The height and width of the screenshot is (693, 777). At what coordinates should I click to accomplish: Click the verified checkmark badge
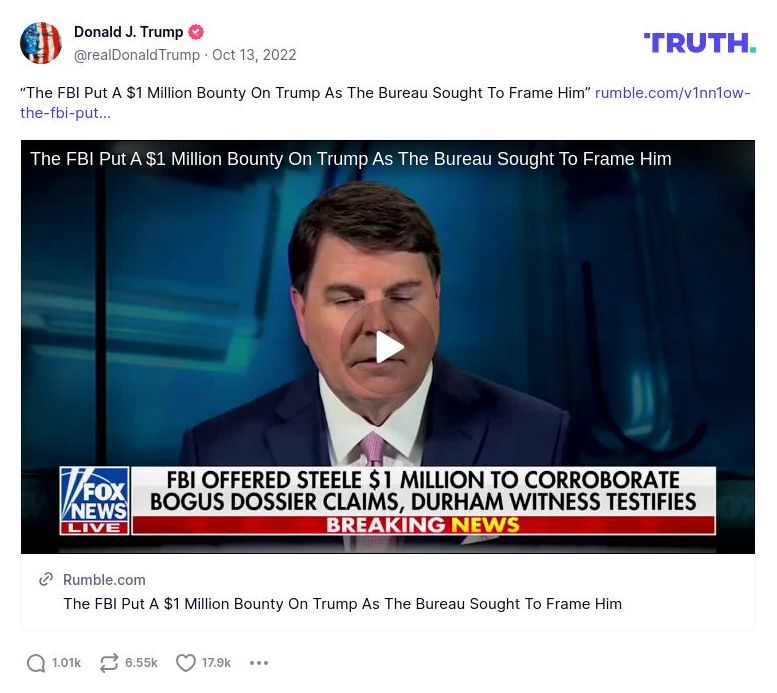click(x=196, y=32)
